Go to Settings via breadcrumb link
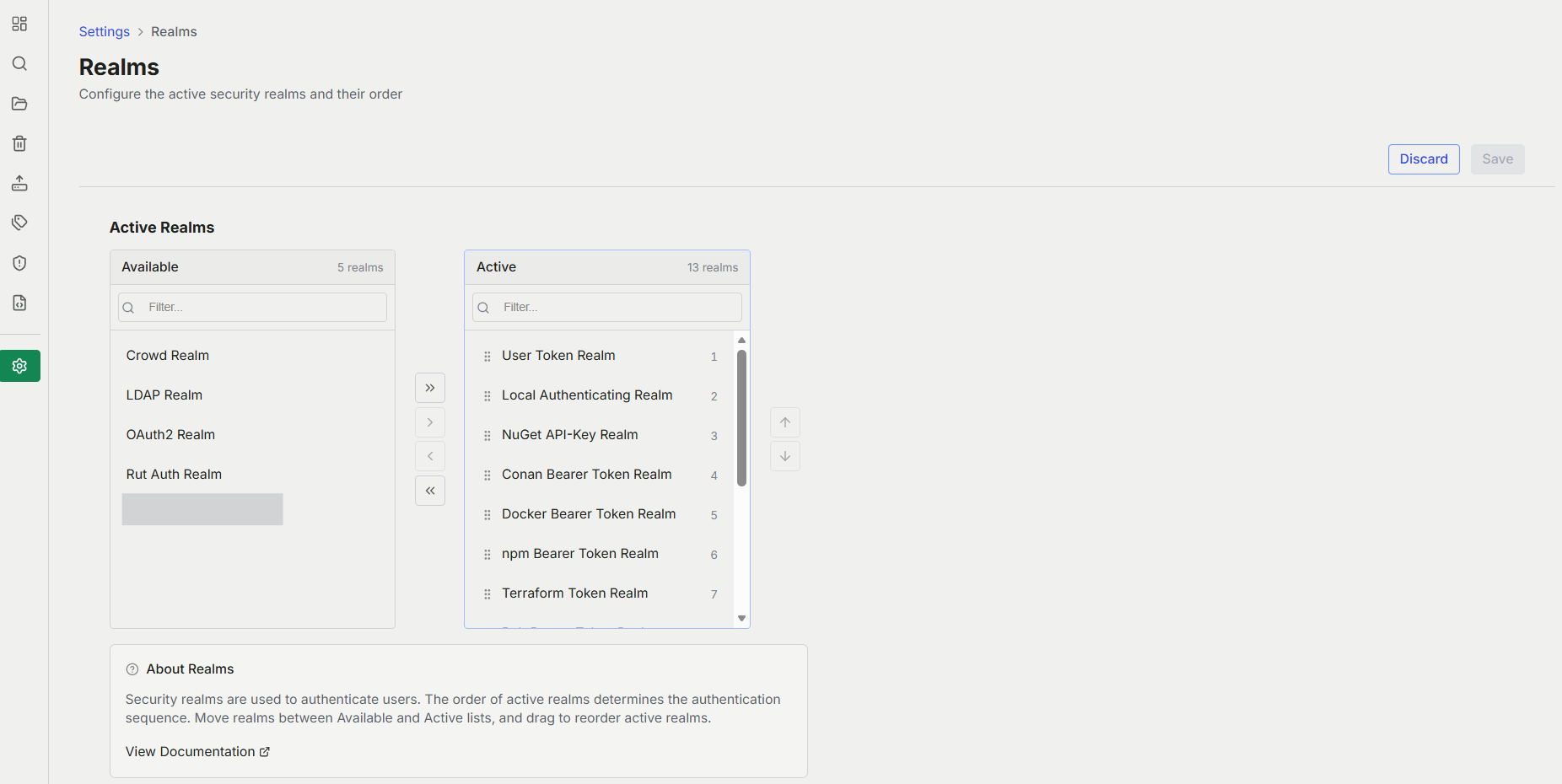 tap(105, 31)
